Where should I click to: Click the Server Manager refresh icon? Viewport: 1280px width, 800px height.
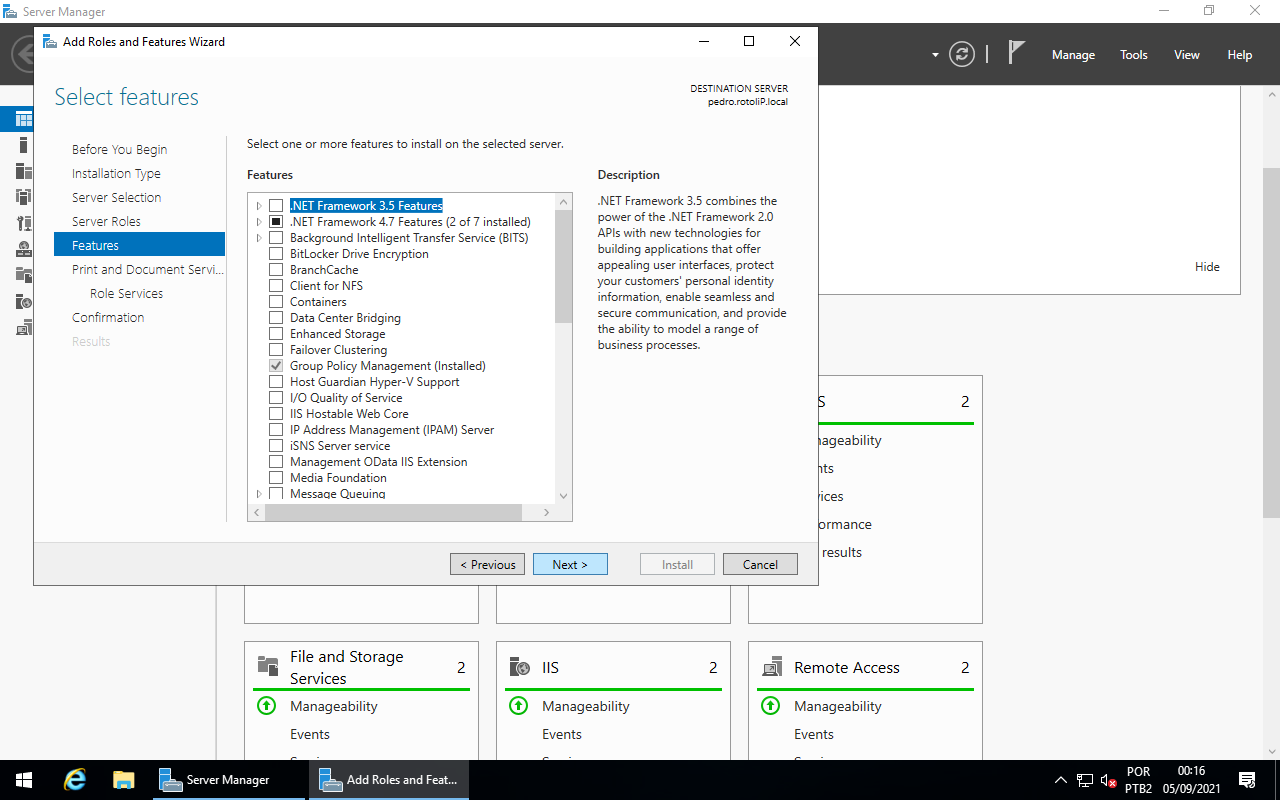click(x=961, y=54)
